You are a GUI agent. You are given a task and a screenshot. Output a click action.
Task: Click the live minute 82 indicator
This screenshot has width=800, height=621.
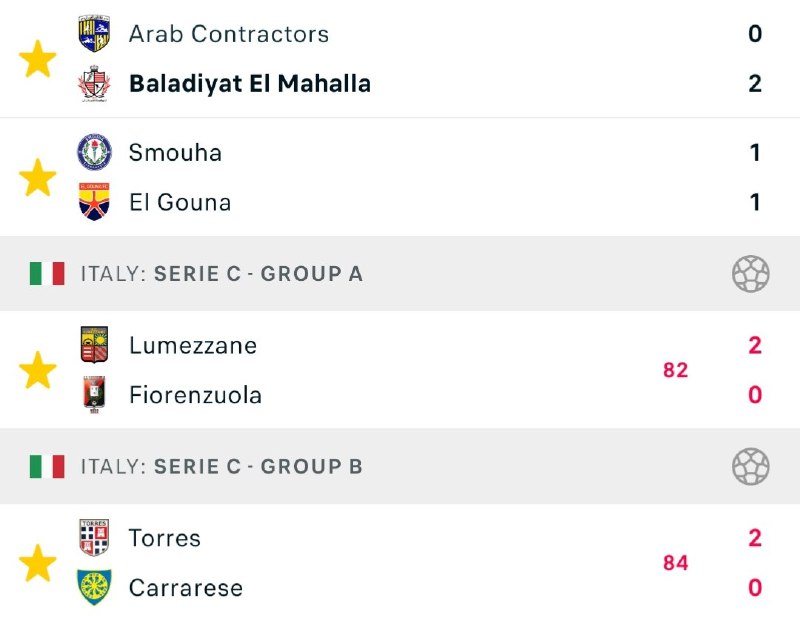click(675, 370)
